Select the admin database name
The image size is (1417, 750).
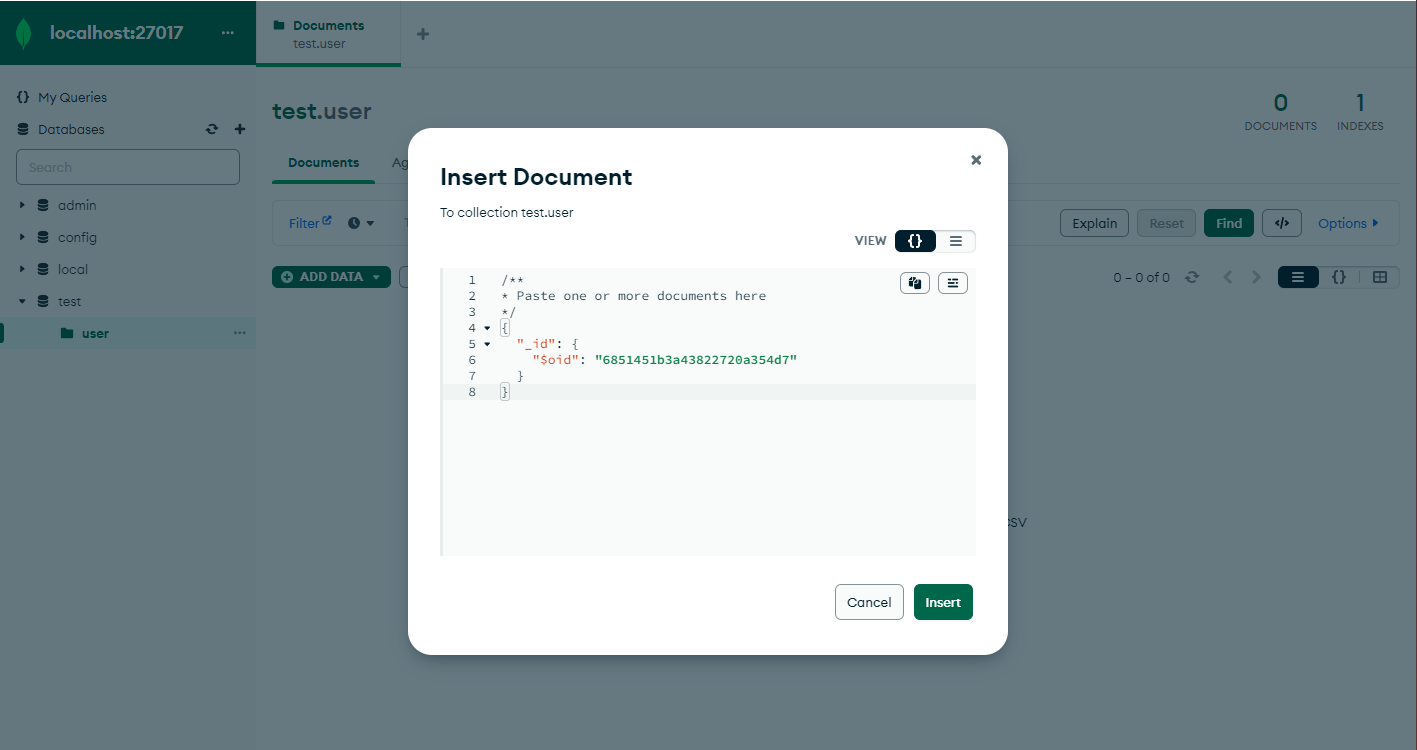coord(77,205)
